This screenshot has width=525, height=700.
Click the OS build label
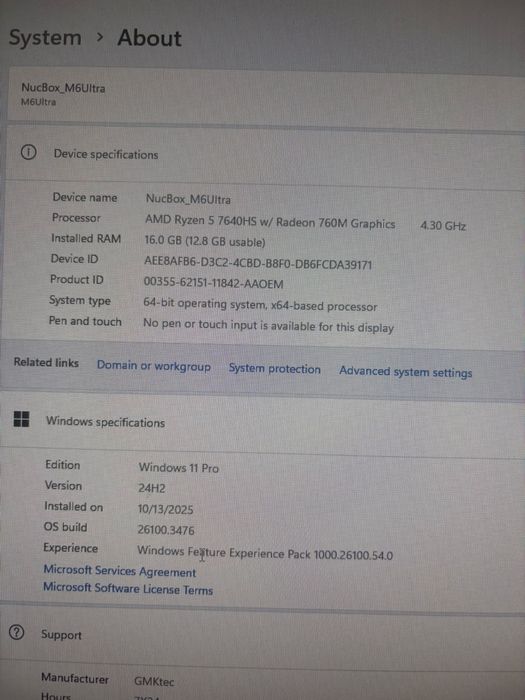(65, 527)
